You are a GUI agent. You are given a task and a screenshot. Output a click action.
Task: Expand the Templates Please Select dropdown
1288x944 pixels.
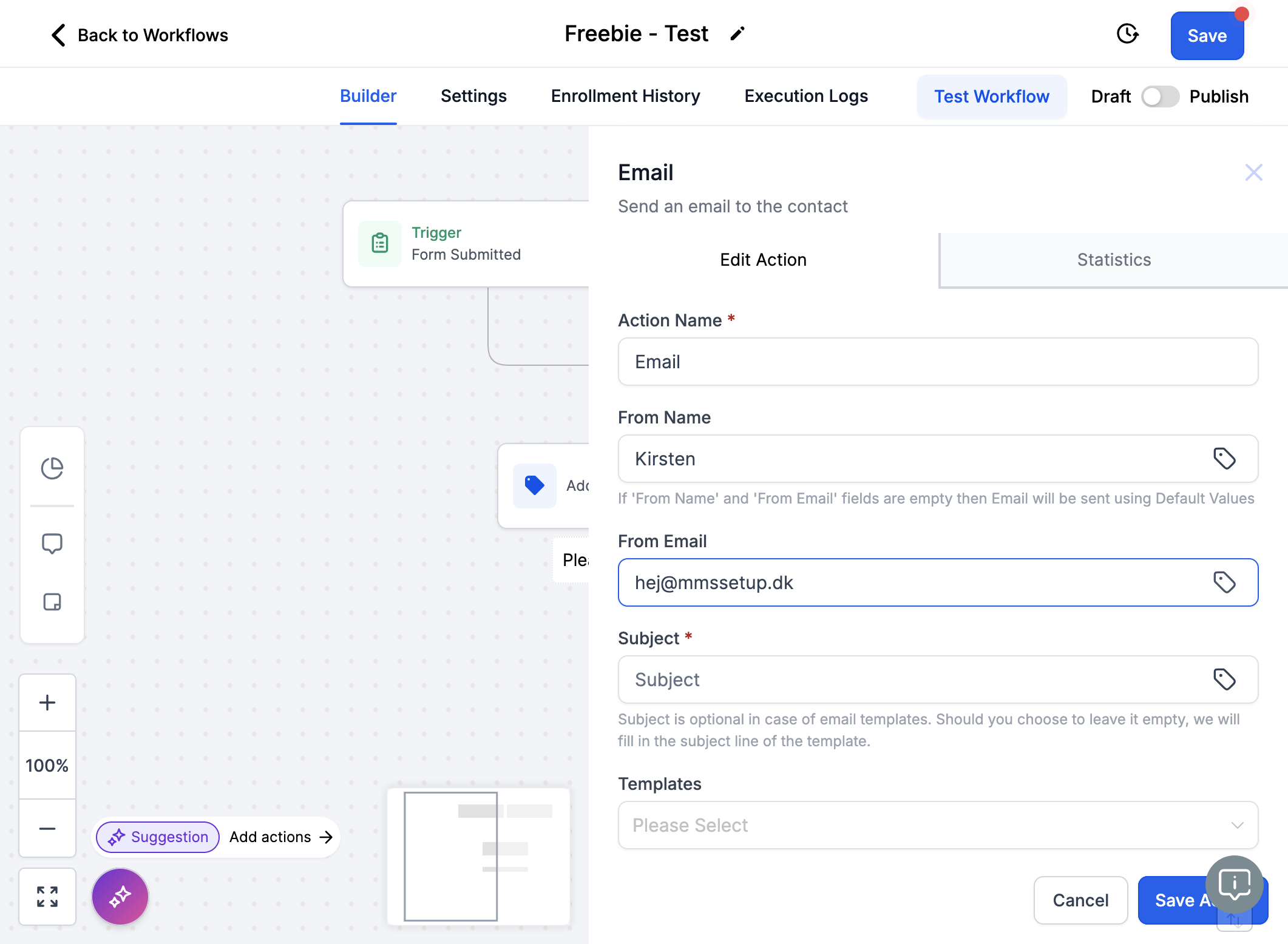coord(938,825)
